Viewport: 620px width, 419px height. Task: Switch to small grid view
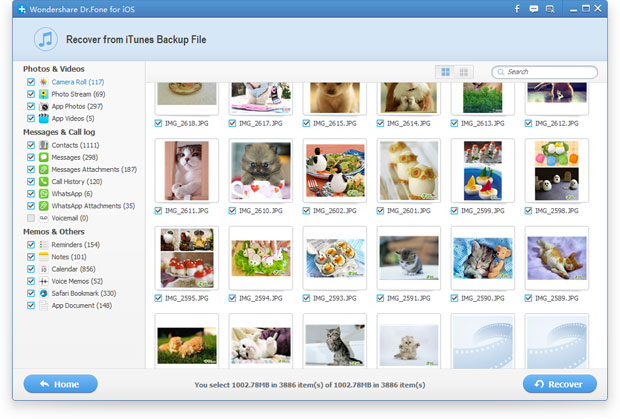[464, 72]
